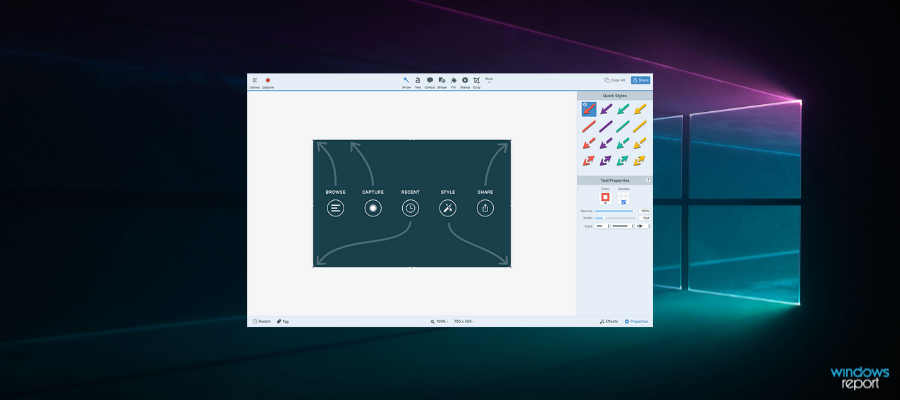Adjust the Width slider

point(615,218)
